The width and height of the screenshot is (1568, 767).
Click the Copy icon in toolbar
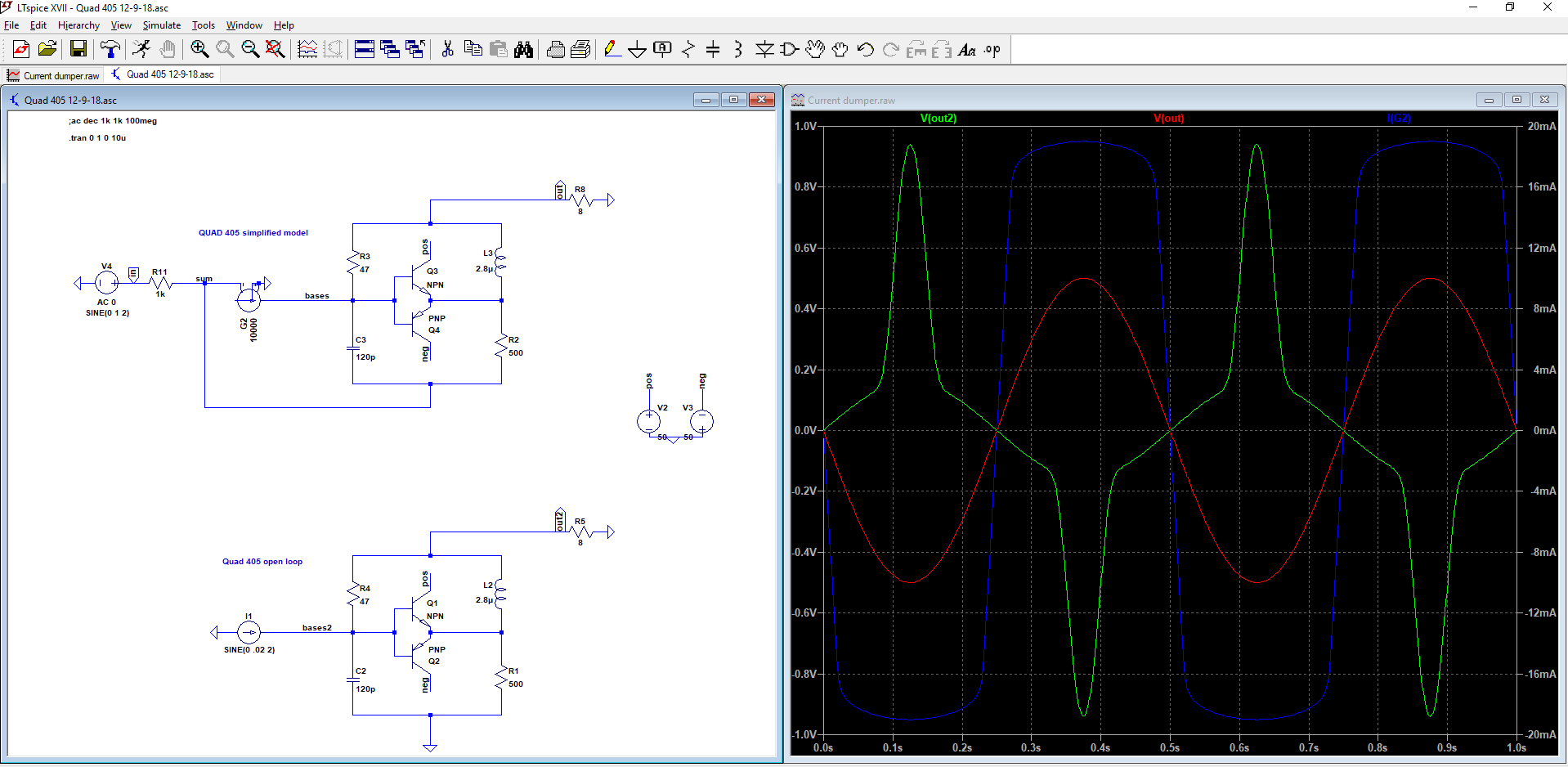pos(473,50)
